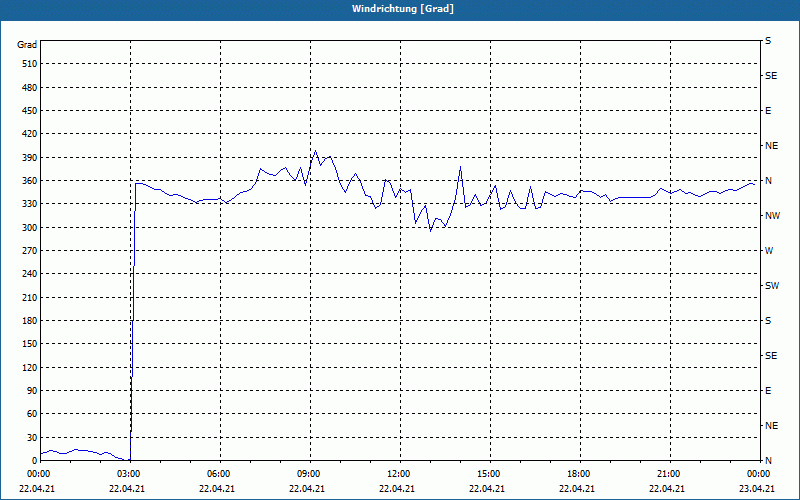Pick the 0 y-axis label
The image size is (800, 500).
point(34,461)
